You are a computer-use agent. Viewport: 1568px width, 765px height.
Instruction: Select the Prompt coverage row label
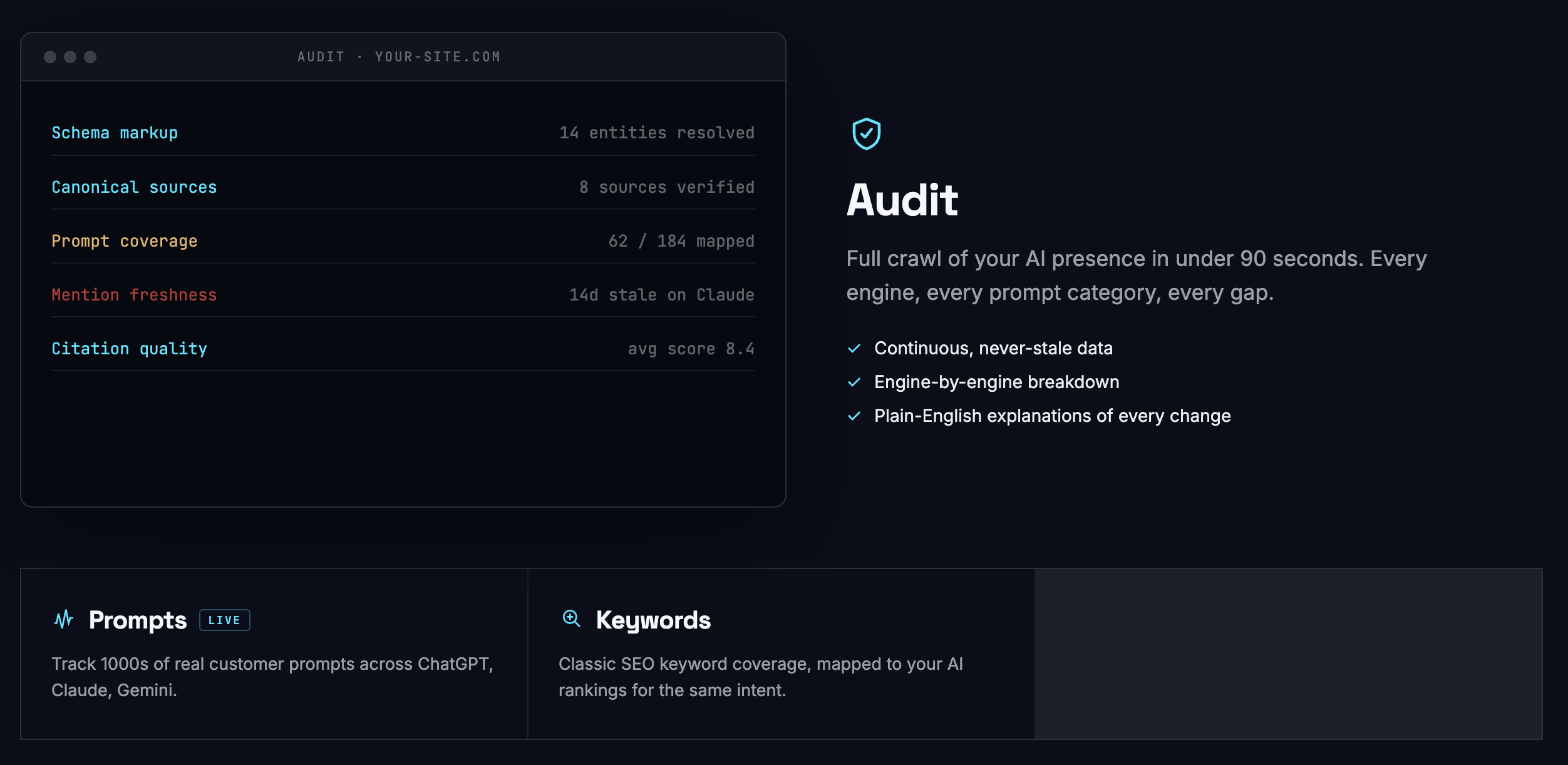point(125,241)
